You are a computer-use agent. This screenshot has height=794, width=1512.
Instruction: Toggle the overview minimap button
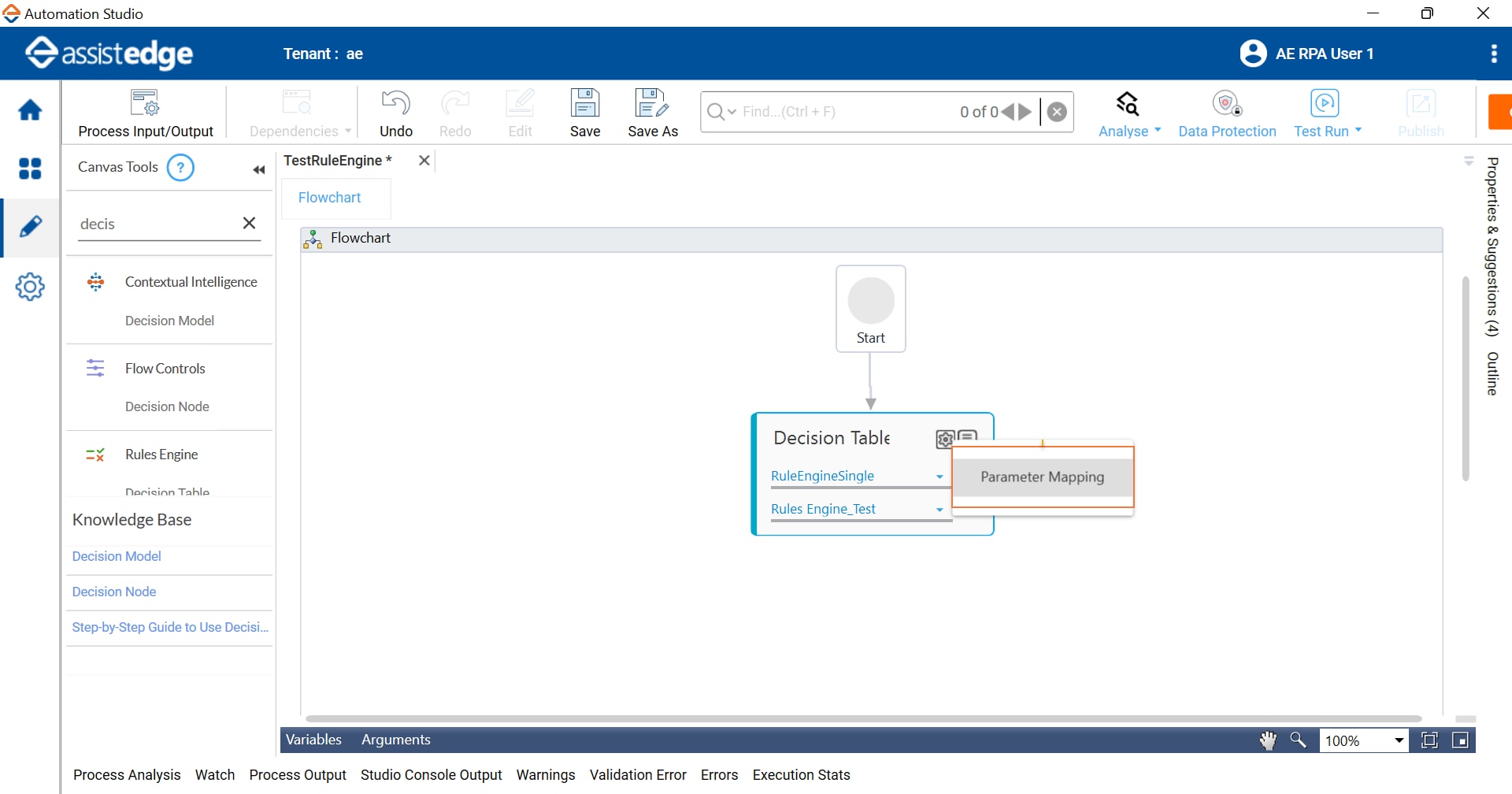point(1460,740)
